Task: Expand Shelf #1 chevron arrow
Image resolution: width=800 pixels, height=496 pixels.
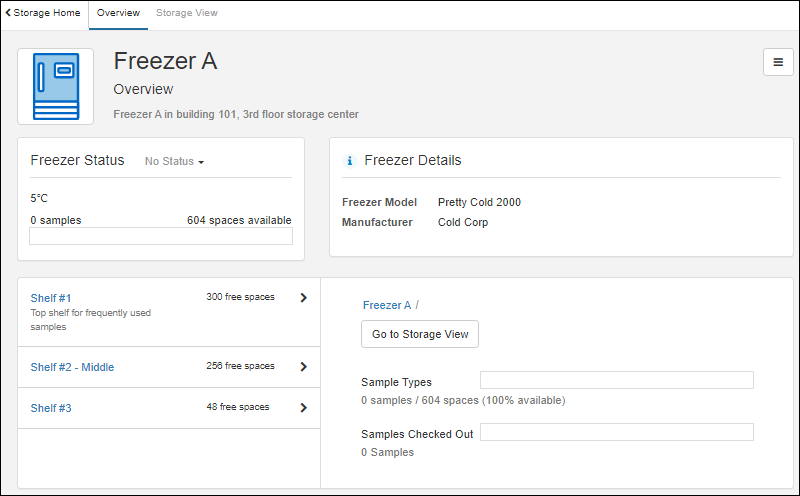Action: coord(303,297)
